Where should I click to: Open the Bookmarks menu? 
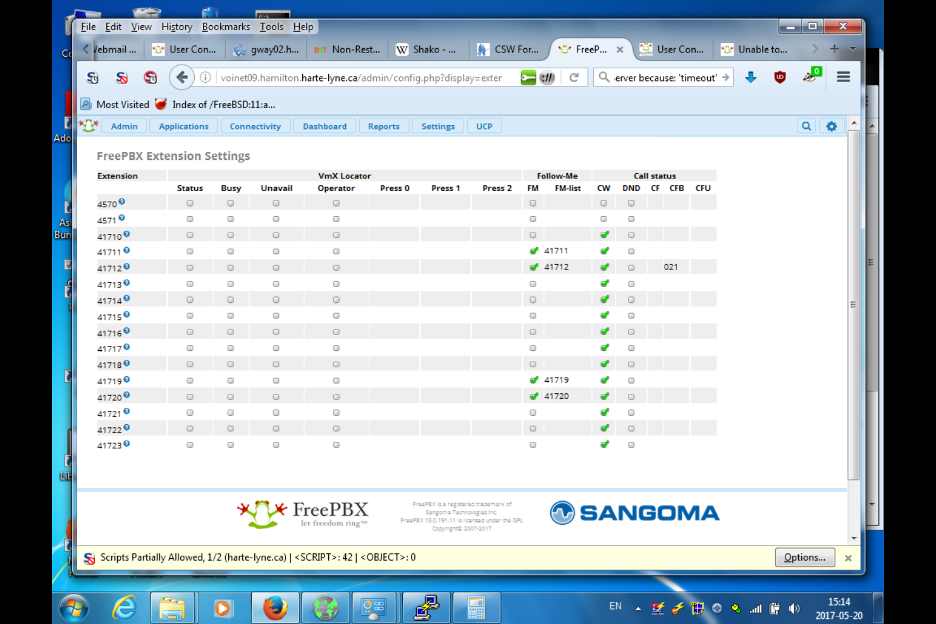coord(227,26)
